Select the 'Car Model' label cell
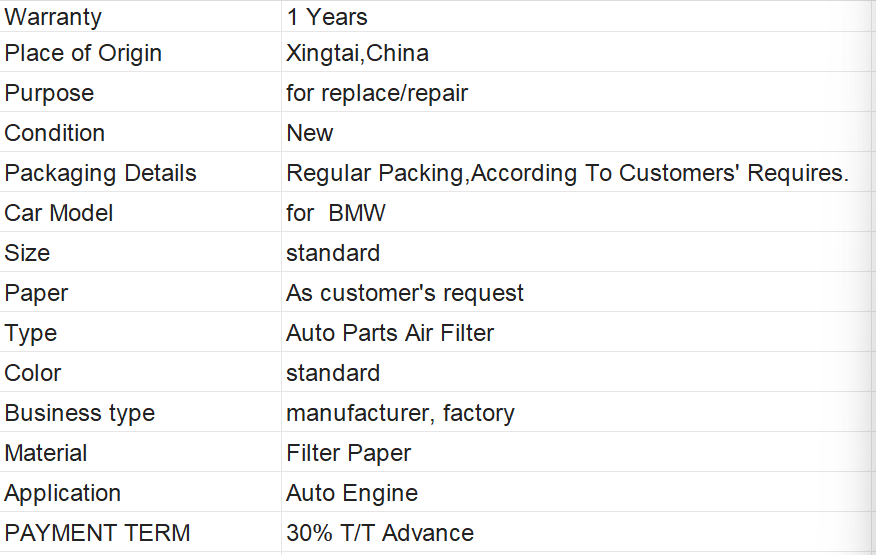 59,213
